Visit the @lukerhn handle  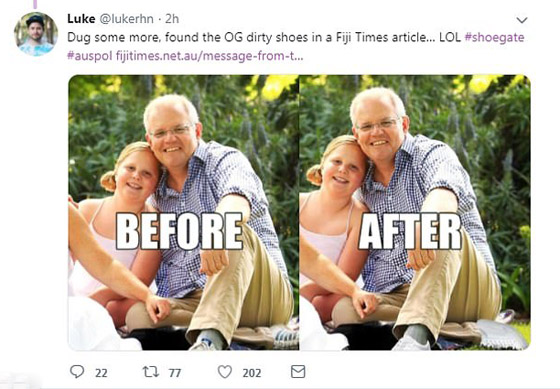click(126, 19)
